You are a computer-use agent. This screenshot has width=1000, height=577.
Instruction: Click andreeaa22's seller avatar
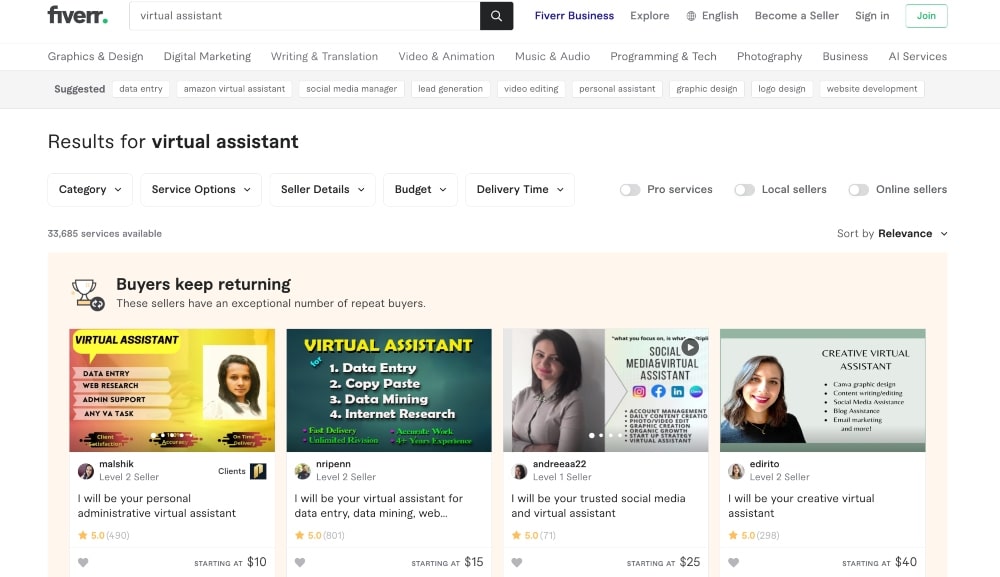tap(520, 470)
